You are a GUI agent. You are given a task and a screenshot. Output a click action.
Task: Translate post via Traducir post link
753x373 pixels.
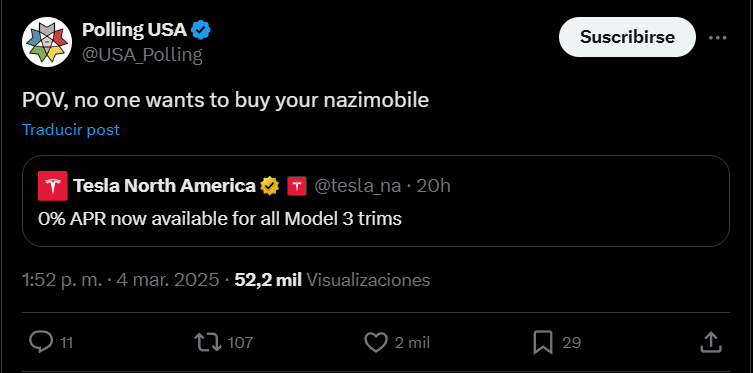[71, 130]
